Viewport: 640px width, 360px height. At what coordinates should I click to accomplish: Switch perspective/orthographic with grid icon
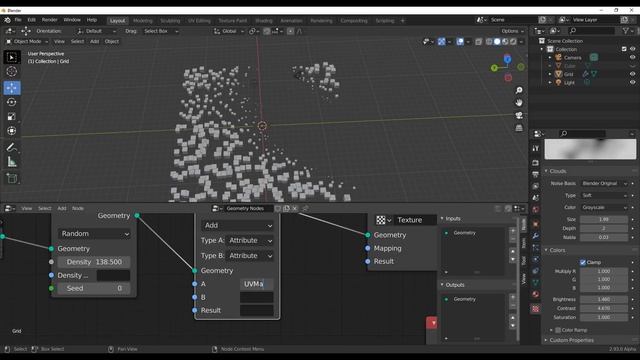click(519, 128)
